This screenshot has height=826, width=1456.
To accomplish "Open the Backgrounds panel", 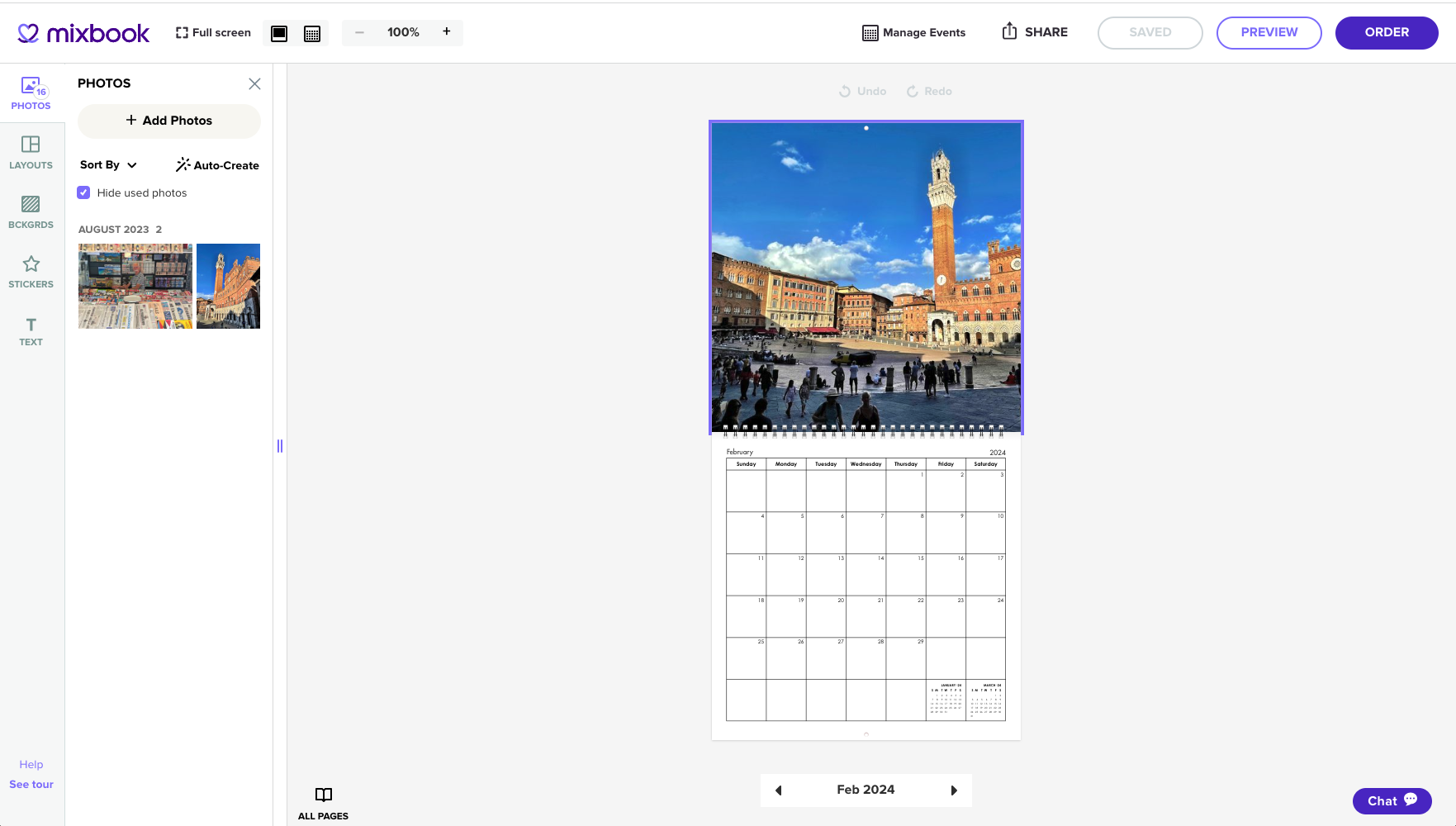I will [31, 212].
